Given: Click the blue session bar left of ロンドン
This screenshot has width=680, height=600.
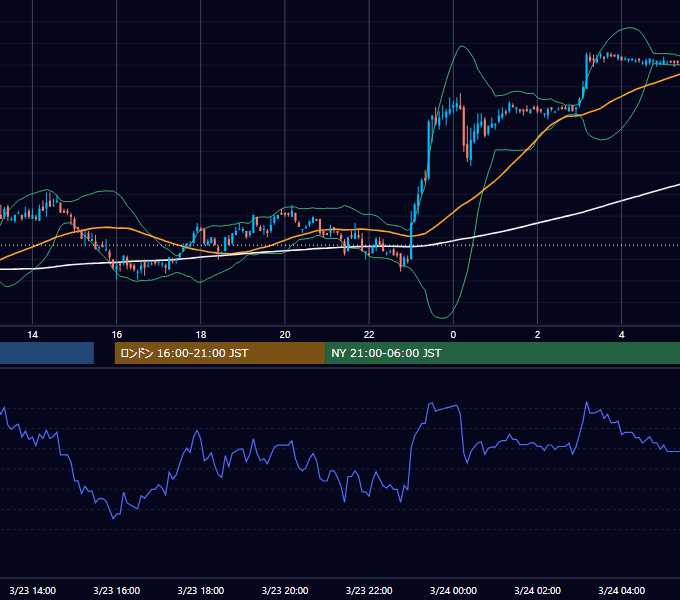Looking at the screenshot, I should coord(47,353).
